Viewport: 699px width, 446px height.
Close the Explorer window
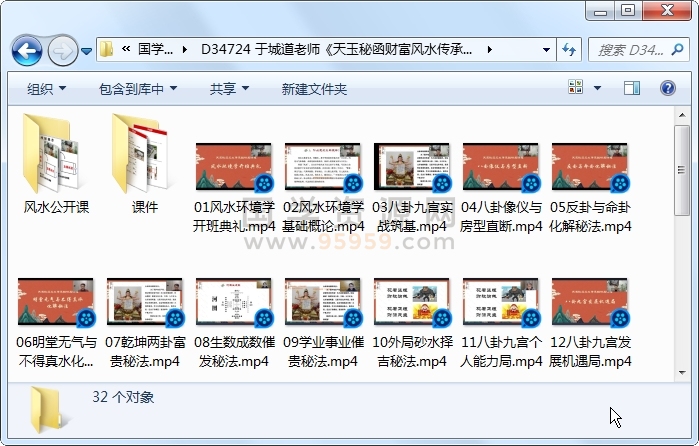pyautogui.click(x=667, y=11)
